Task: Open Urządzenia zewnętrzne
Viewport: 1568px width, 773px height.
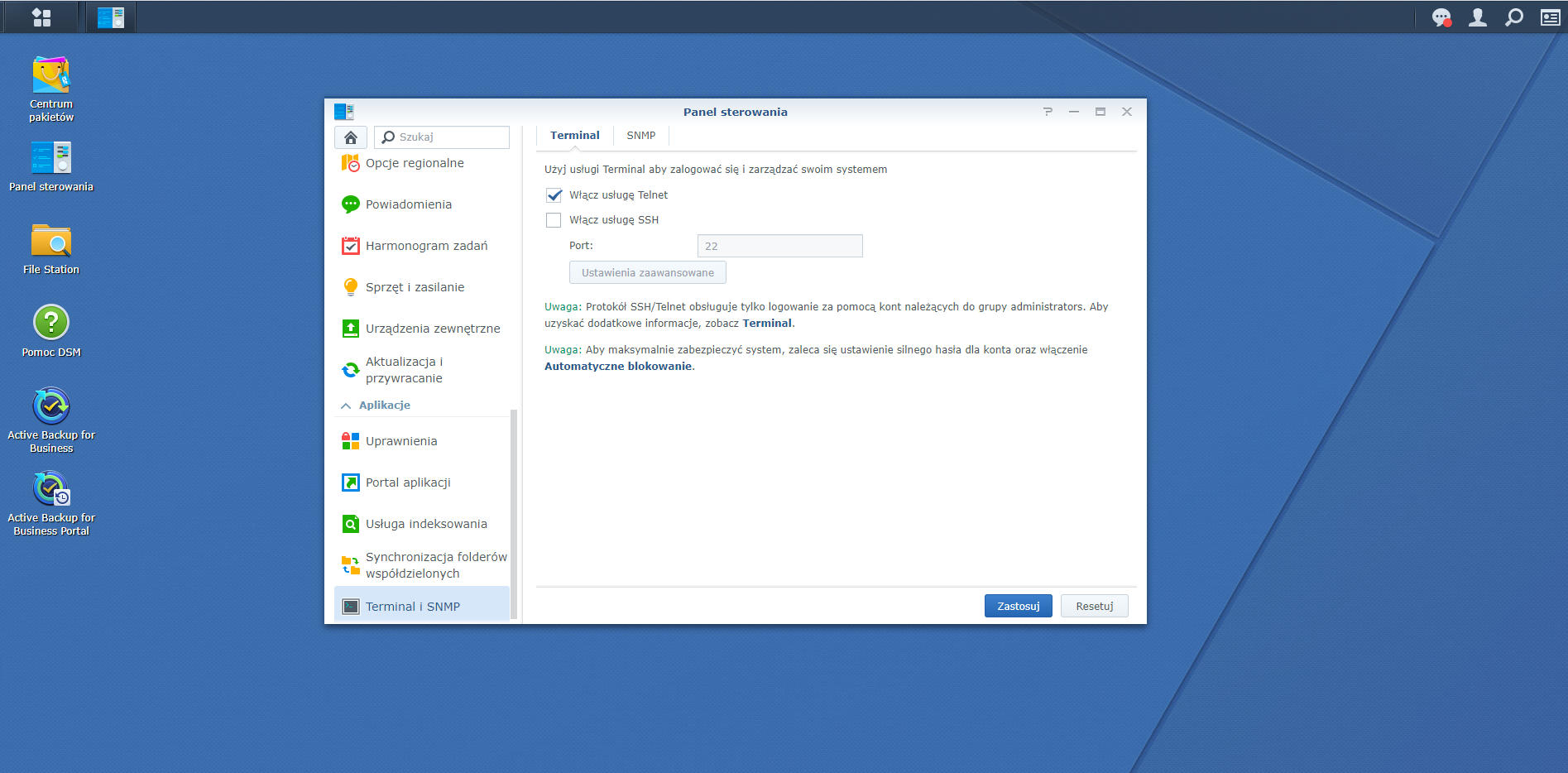Action: point(422,329)
